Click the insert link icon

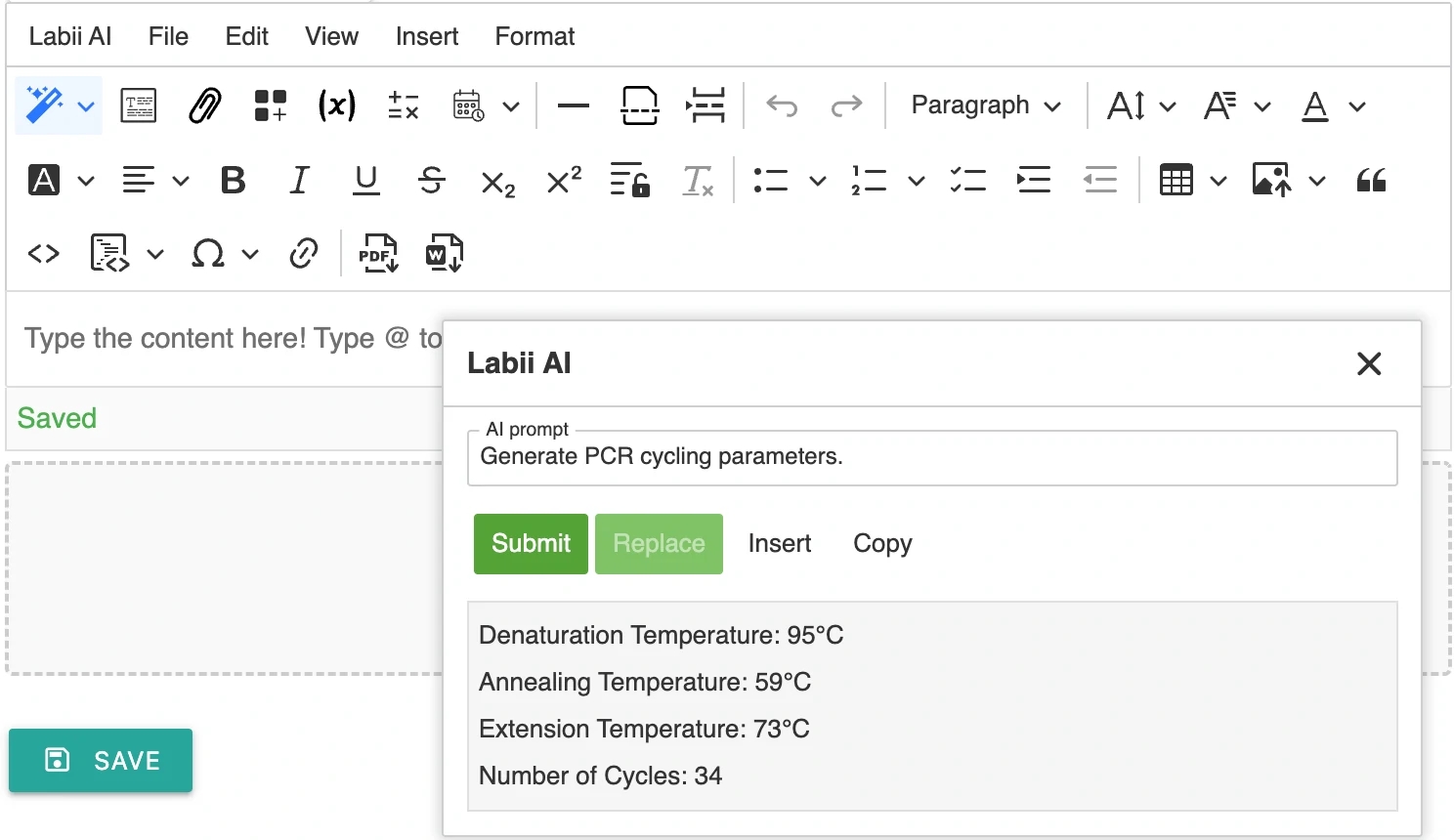click(304, 254)
